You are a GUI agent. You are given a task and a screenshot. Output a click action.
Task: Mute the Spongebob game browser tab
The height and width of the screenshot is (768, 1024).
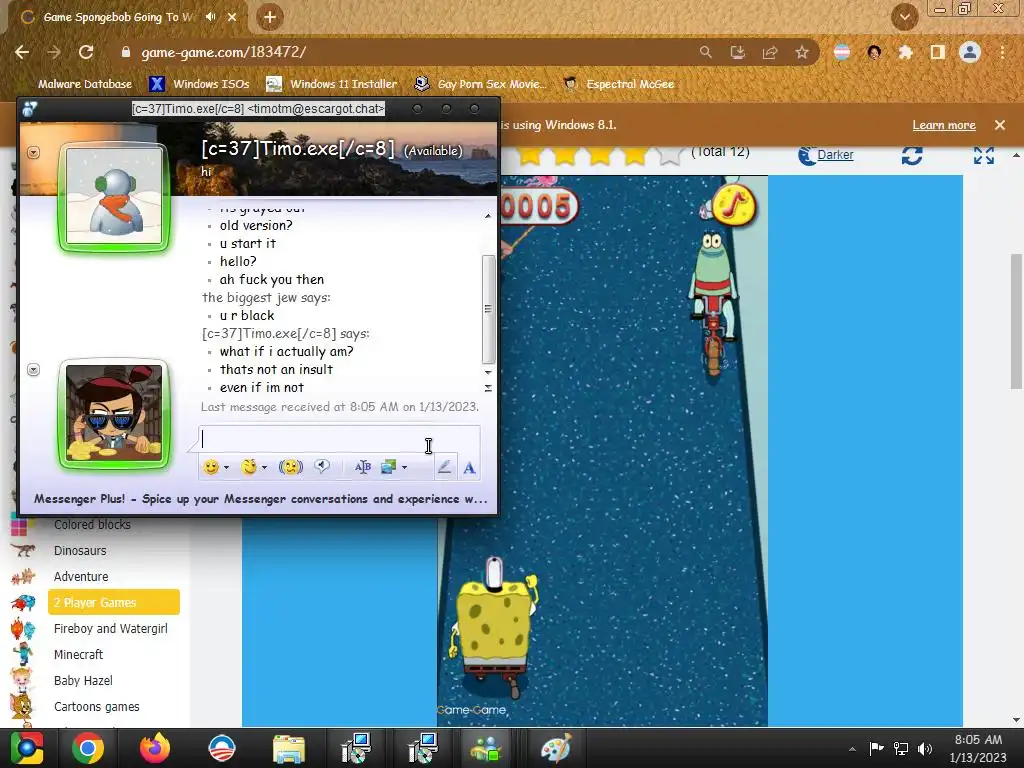(210, 17)
